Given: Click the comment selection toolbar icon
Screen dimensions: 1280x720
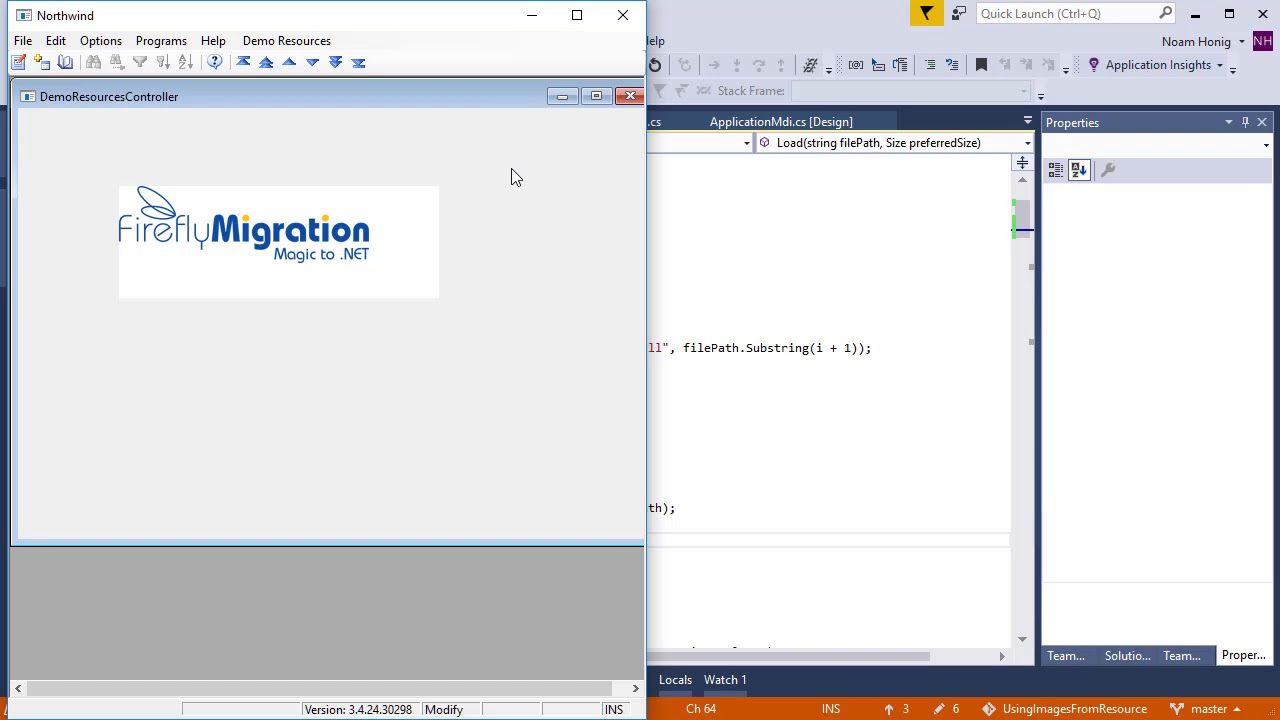Looking at the screenshot, I should click(930, 65).
